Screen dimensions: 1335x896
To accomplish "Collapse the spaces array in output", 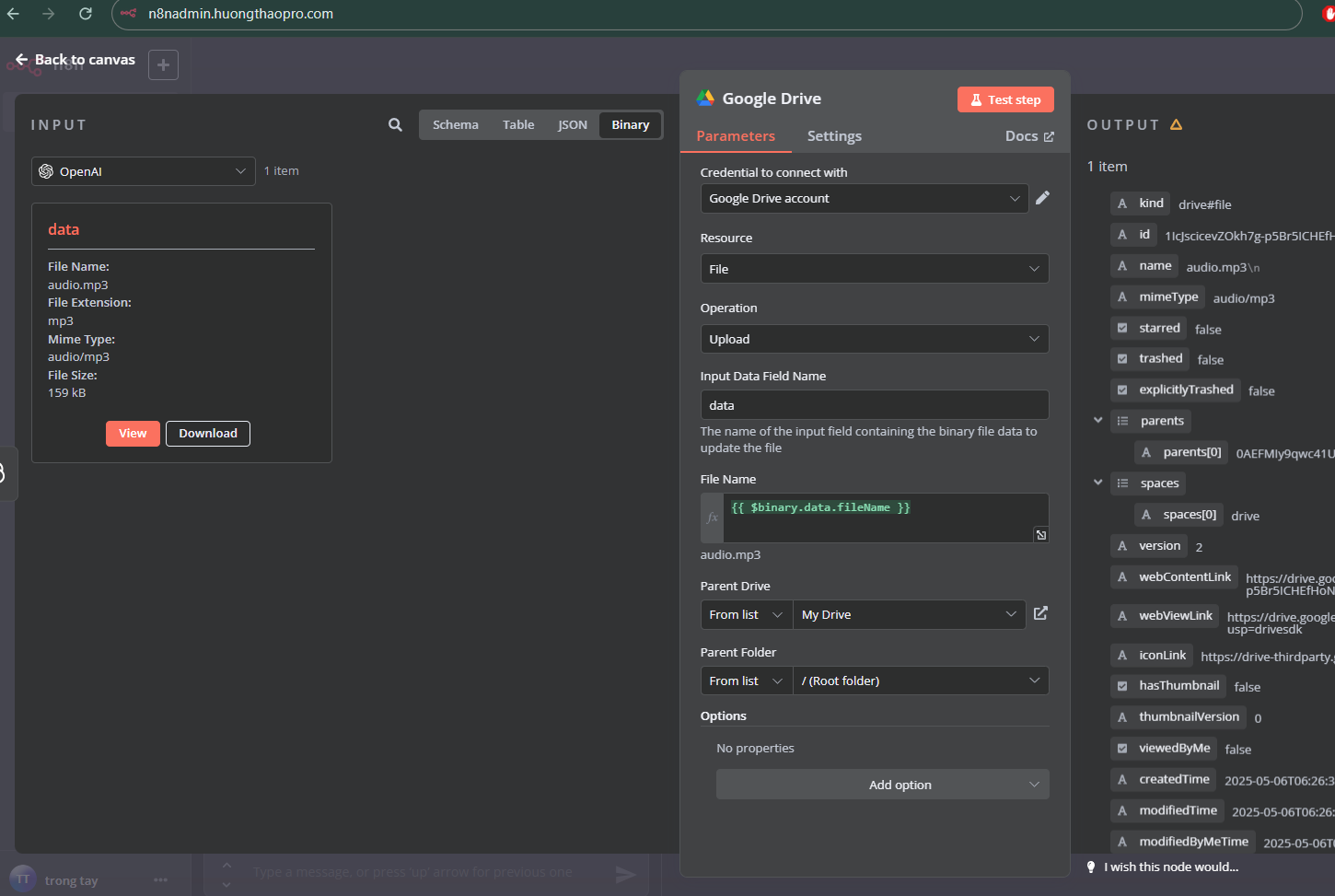I will click(1097, 482).
